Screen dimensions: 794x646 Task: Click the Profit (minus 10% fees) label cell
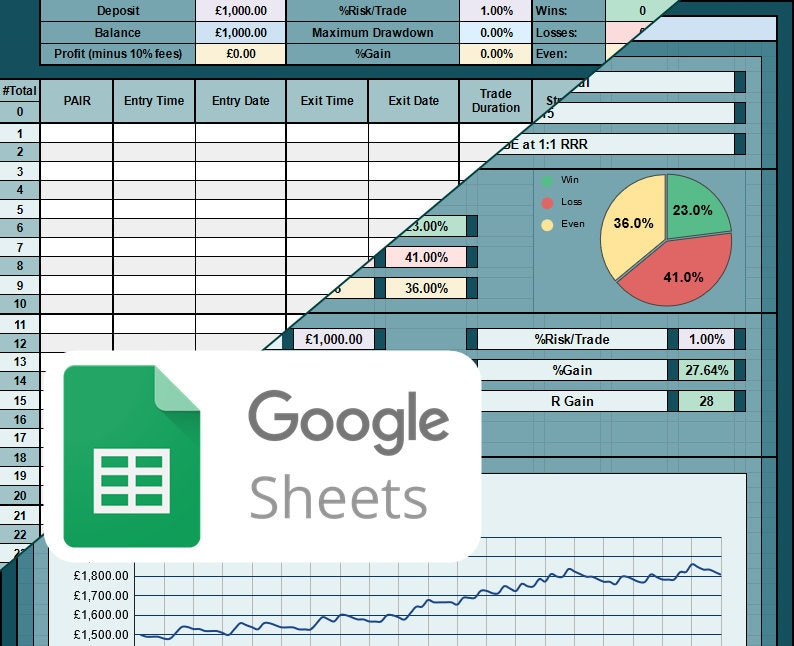tap(117, 54)
